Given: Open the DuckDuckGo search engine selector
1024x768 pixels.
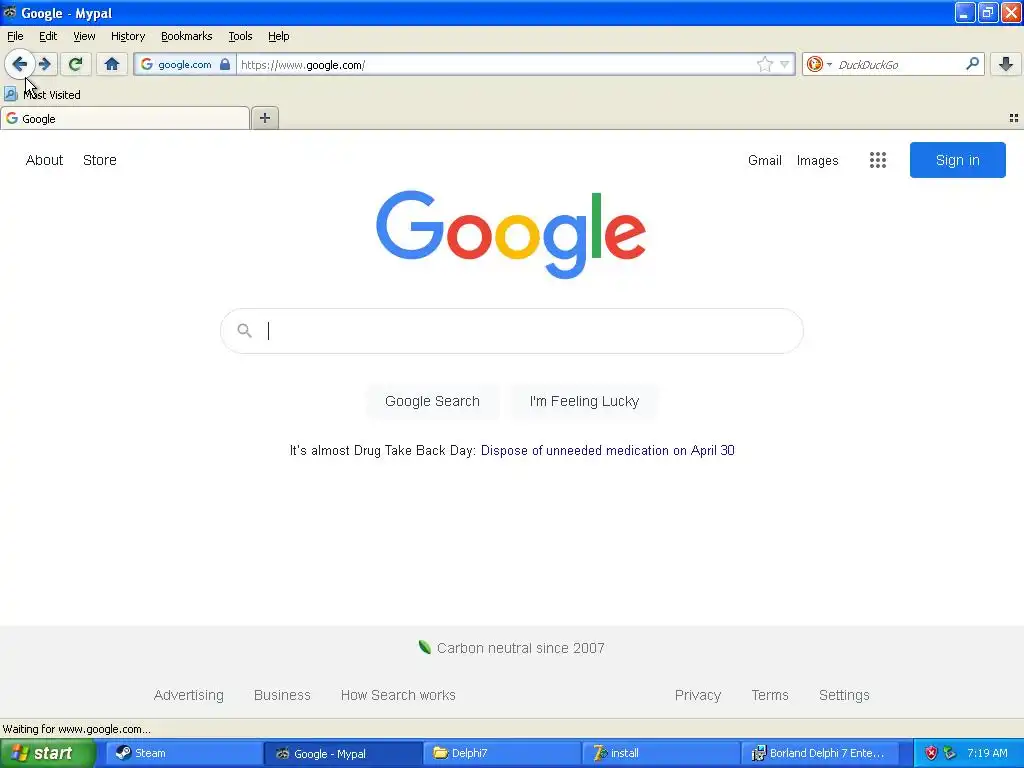Looking at the screenshot, I should (x=819, y=64).
